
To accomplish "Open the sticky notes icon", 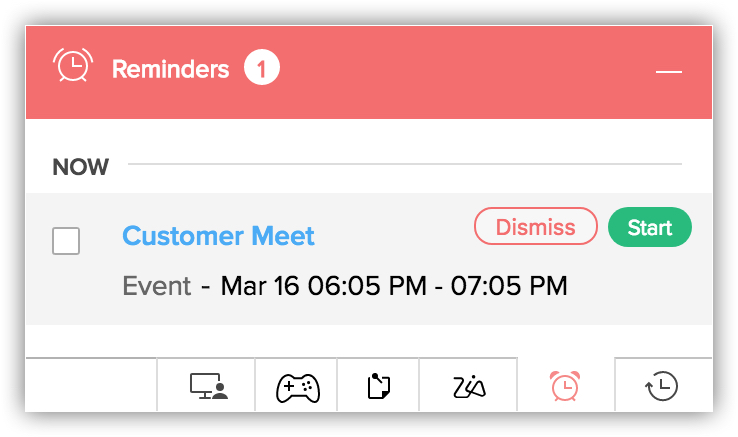I will (x=378, y=386).
